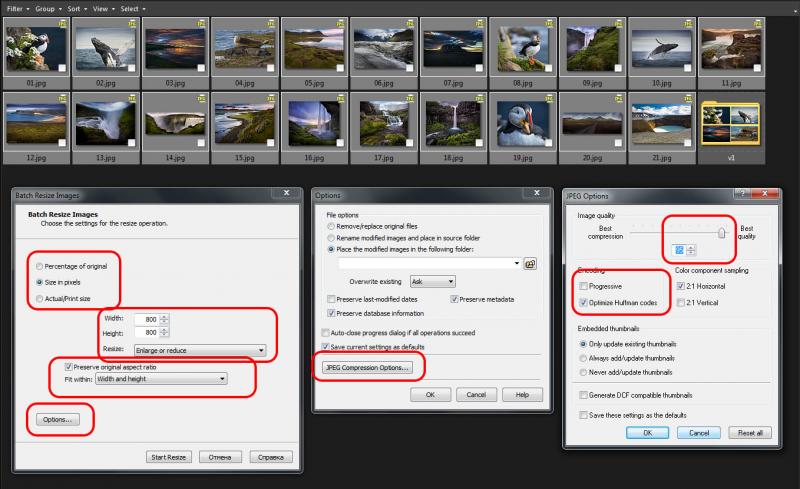Open the Resize Enlarge or reduce dropdown

pyautogui.click(x=199, y=350)
